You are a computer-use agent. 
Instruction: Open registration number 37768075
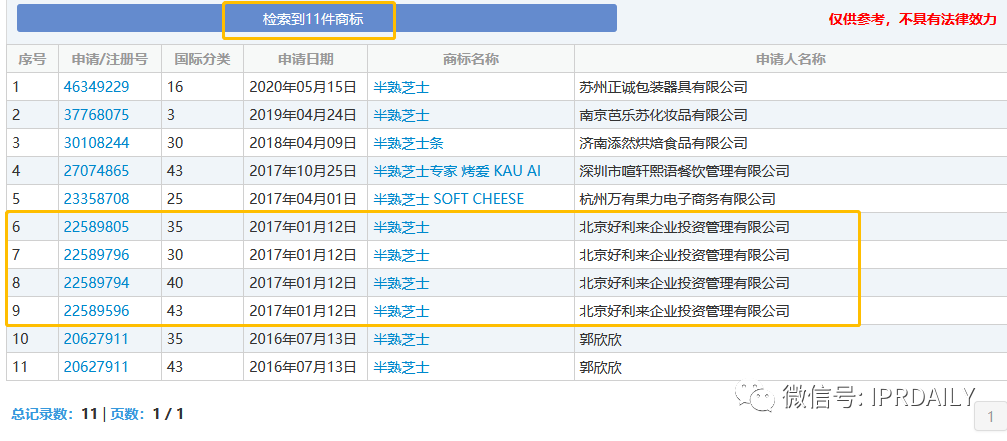pyautogui.click(x=96, y=115)
